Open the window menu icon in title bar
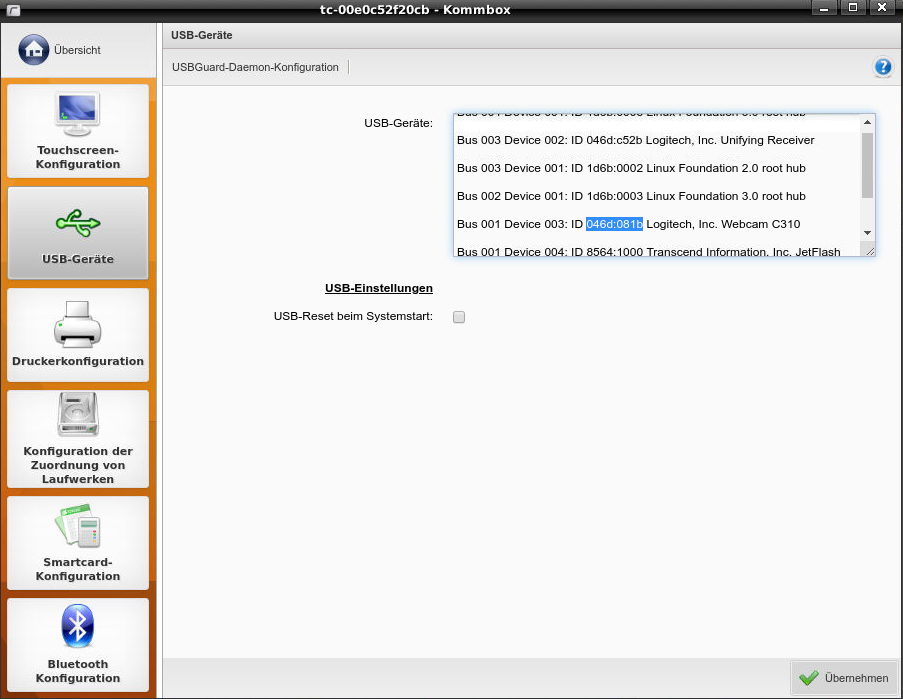Image resolution: width=903 pixels, height=699 pixels. [x=15, y=9]
